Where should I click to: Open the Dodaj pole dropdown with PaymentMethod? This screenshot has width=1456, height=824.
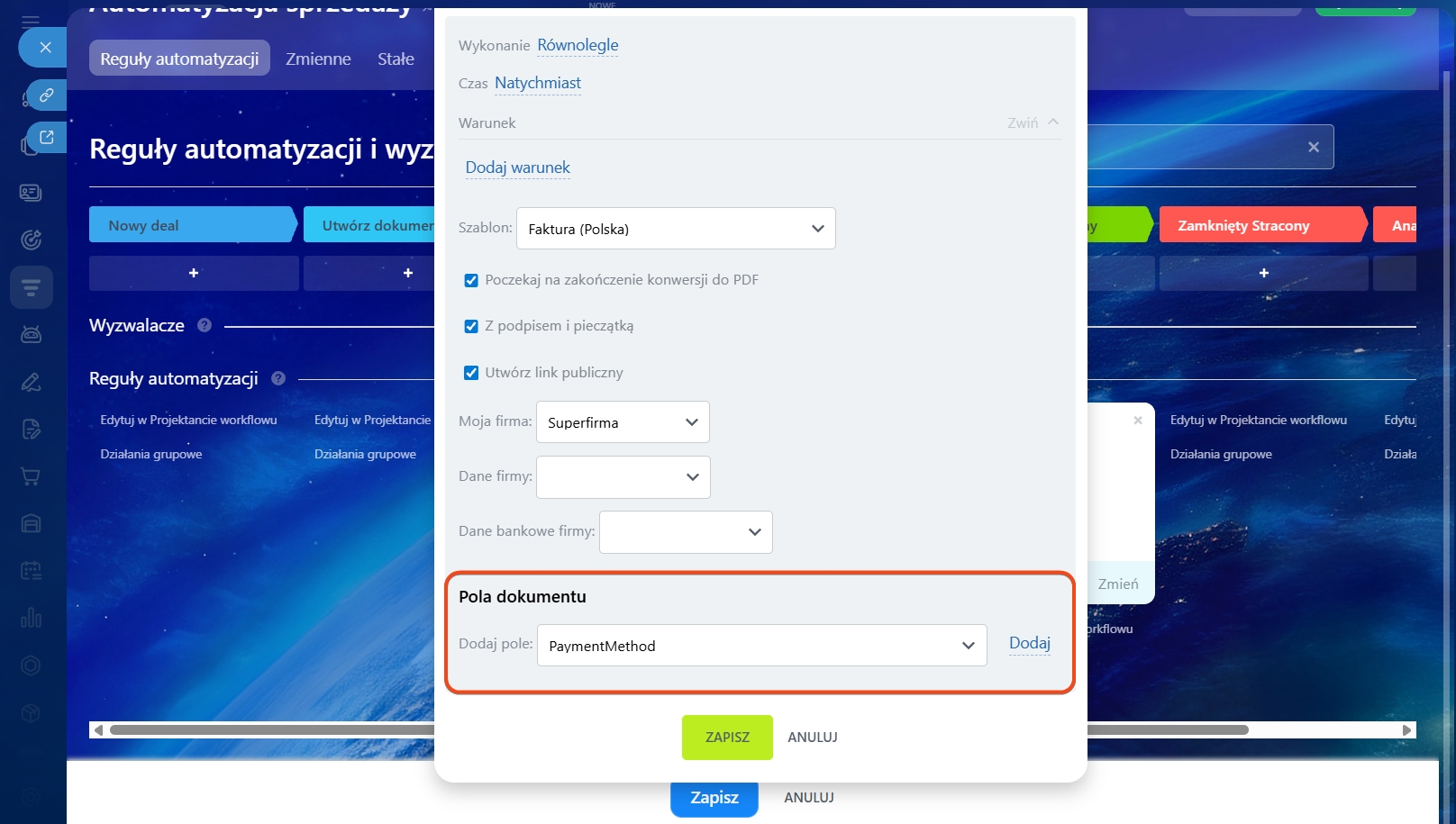point(762,646)
